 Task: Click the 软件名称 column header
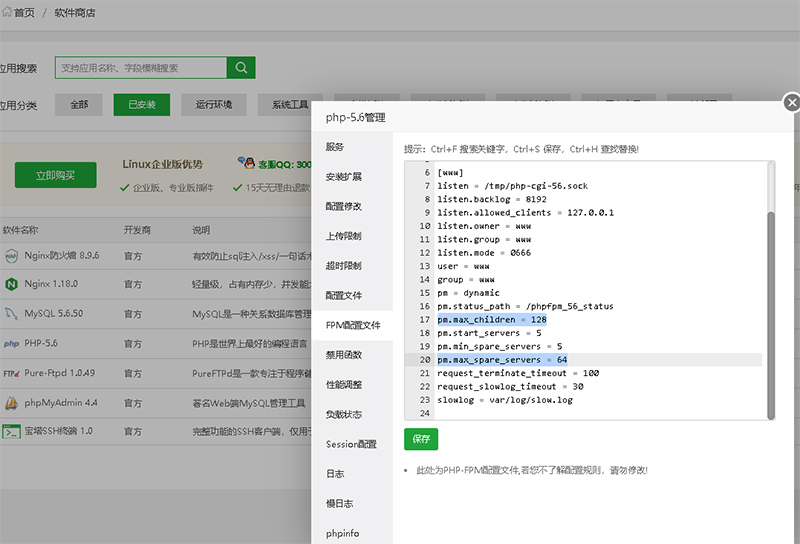click(20, 230)
